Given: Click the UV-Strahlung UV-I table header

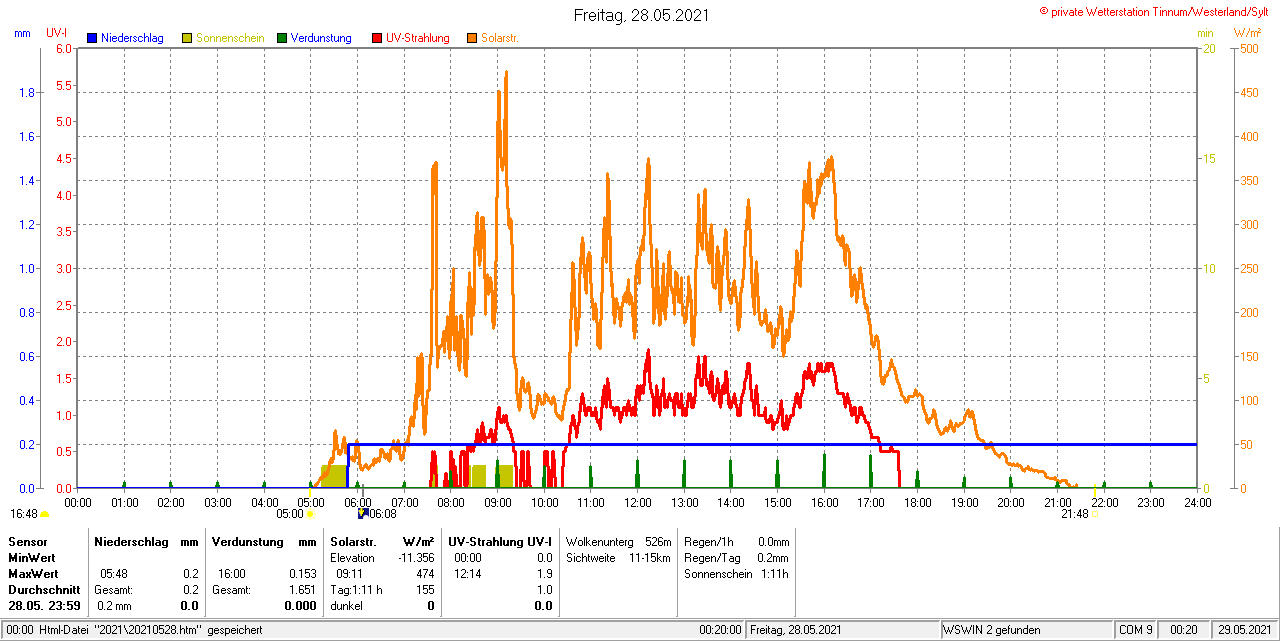Looking at the screenshot, I should [500, 541].
